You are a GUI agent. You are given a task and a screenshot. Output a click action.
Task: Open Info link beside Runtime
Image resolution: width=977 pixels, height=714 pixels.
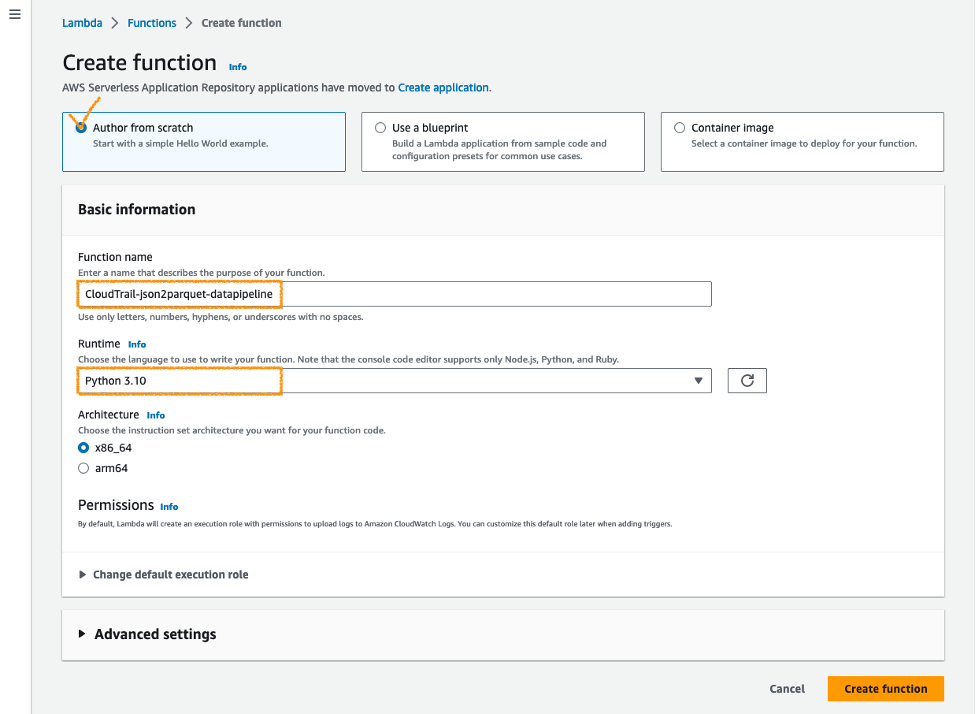137,345
